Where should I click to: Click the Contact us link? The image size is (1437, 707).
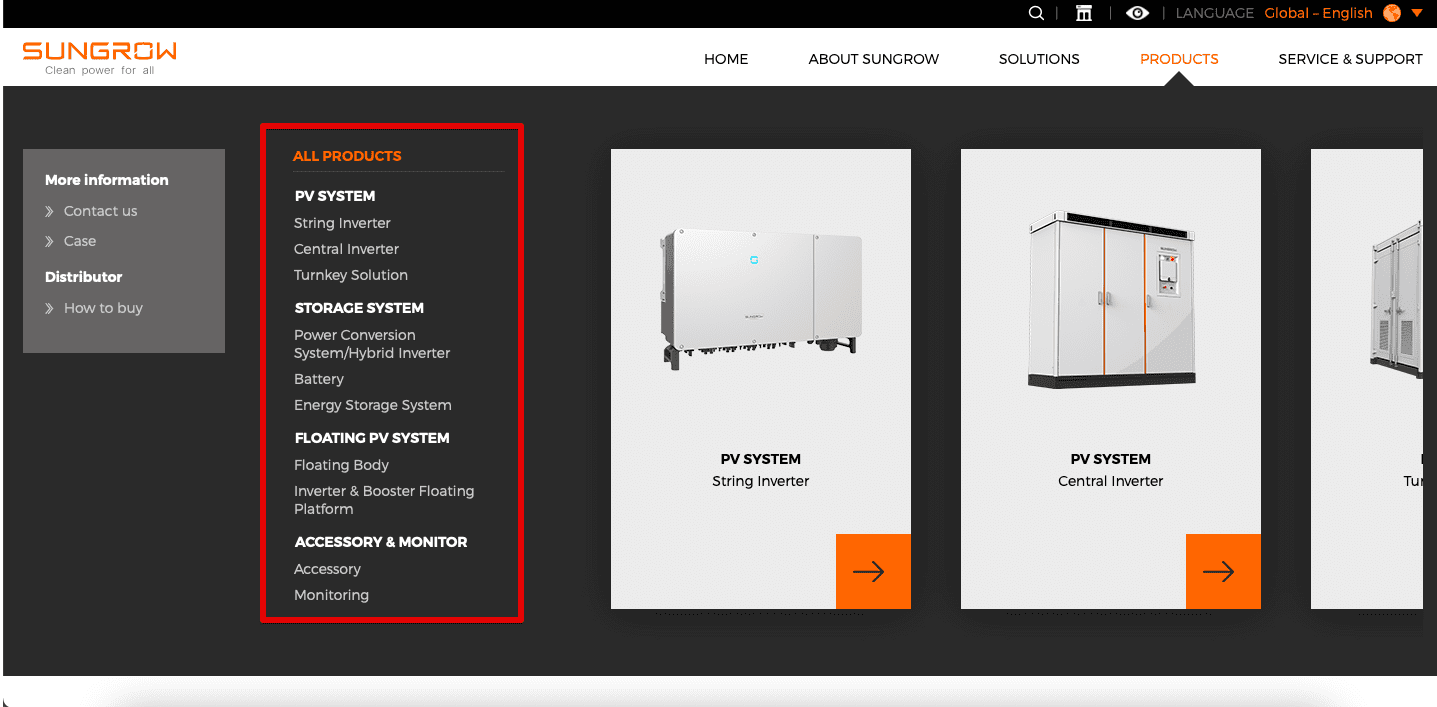tap(100, 211)
